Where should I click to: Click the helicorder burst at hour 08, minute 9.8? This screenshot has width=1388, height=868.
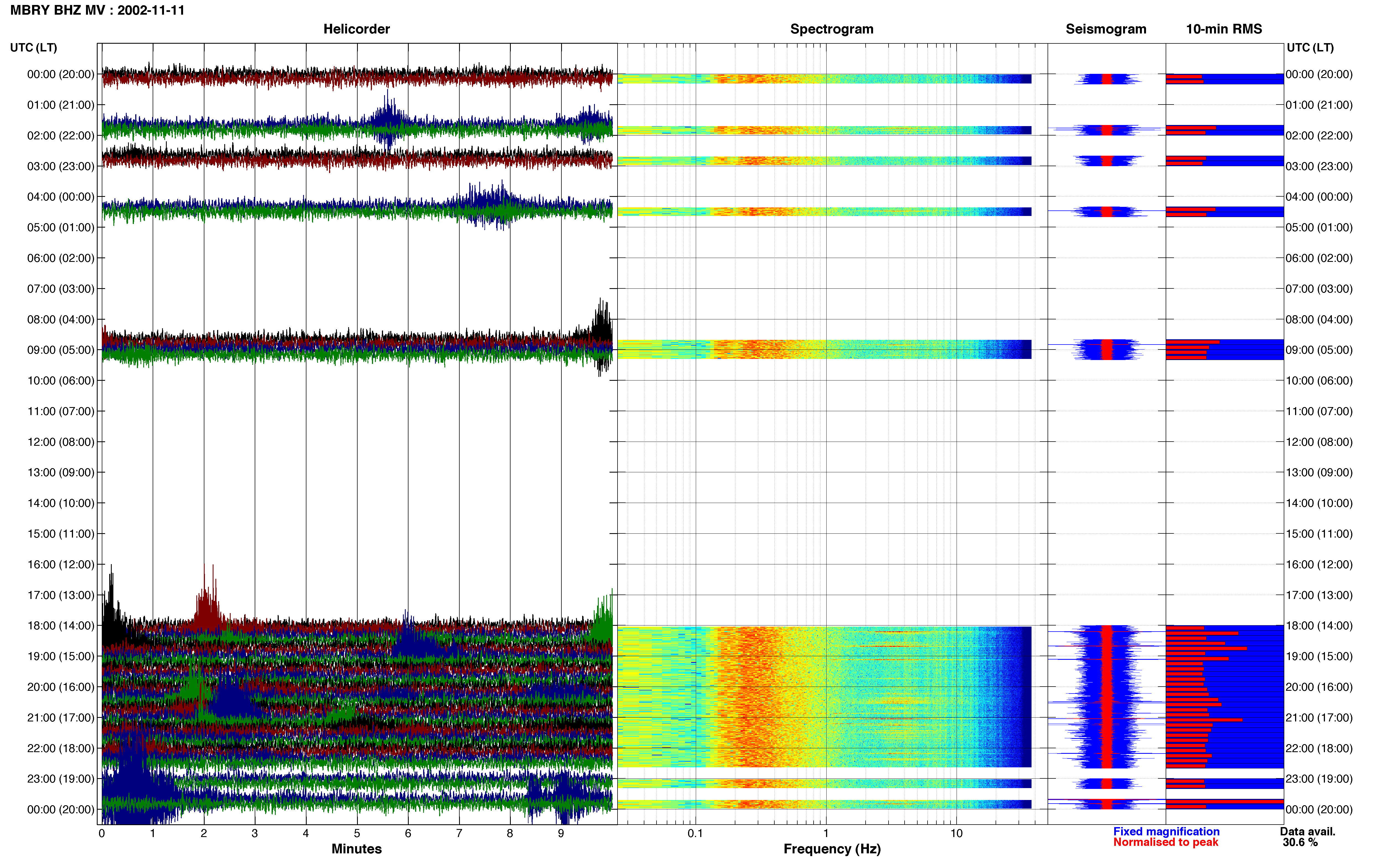point(601,336)
